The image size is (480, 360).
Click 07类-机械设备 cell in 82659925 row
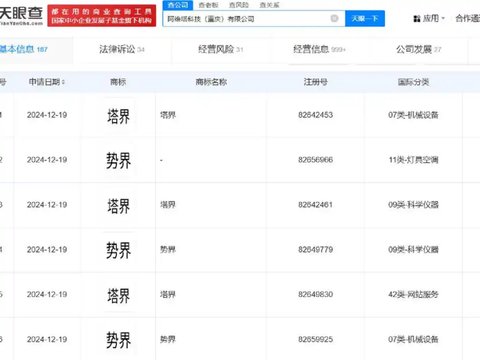click(413, 339)
